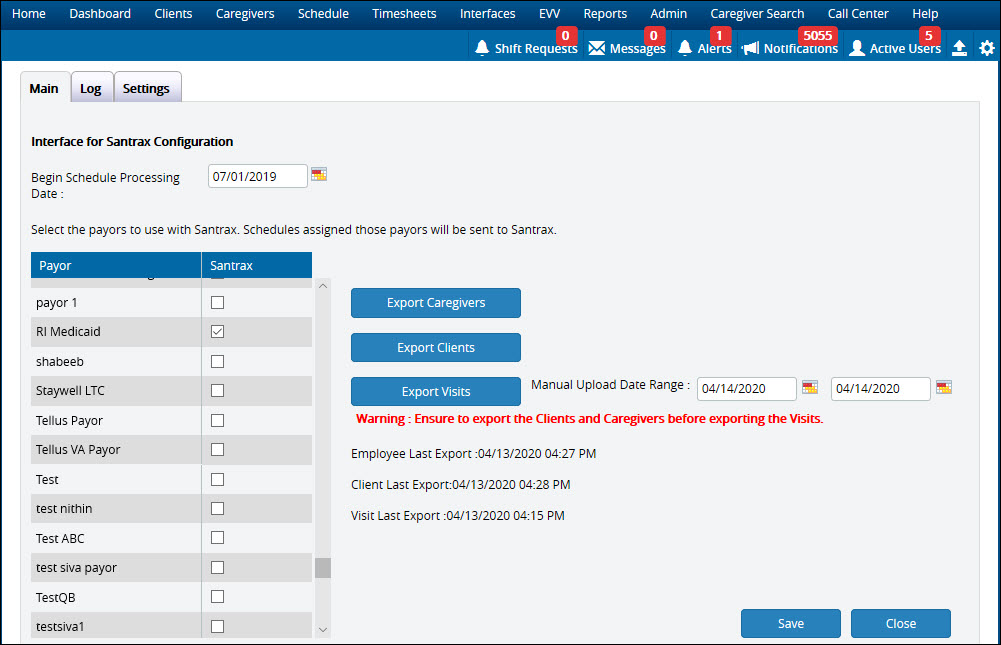This screenshot has width=1001, height=645.
Task: Check Santrax box for test nithin
Action: 218,508
